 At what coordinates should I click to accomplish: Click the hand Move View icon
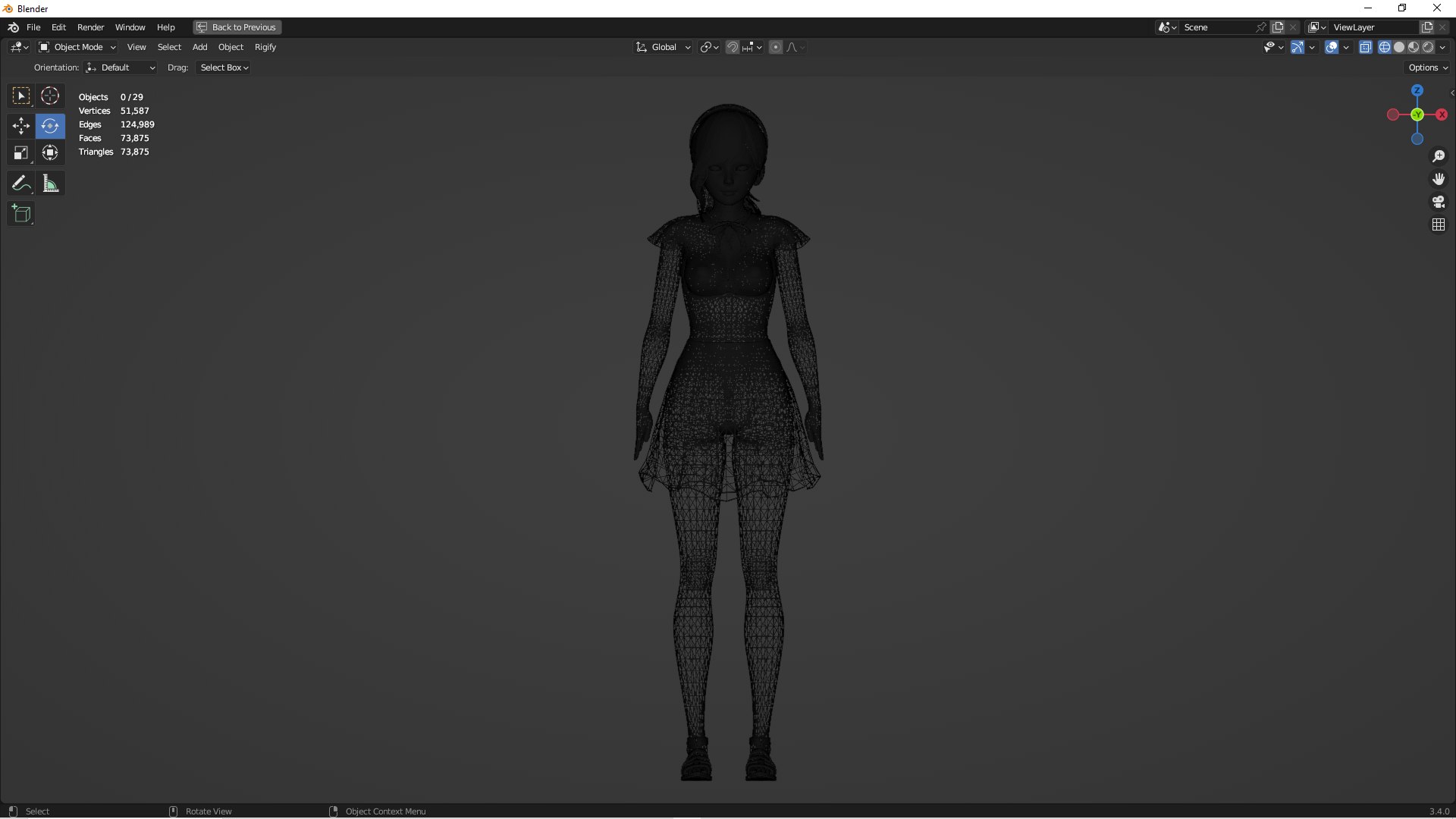pos(1439,179)
